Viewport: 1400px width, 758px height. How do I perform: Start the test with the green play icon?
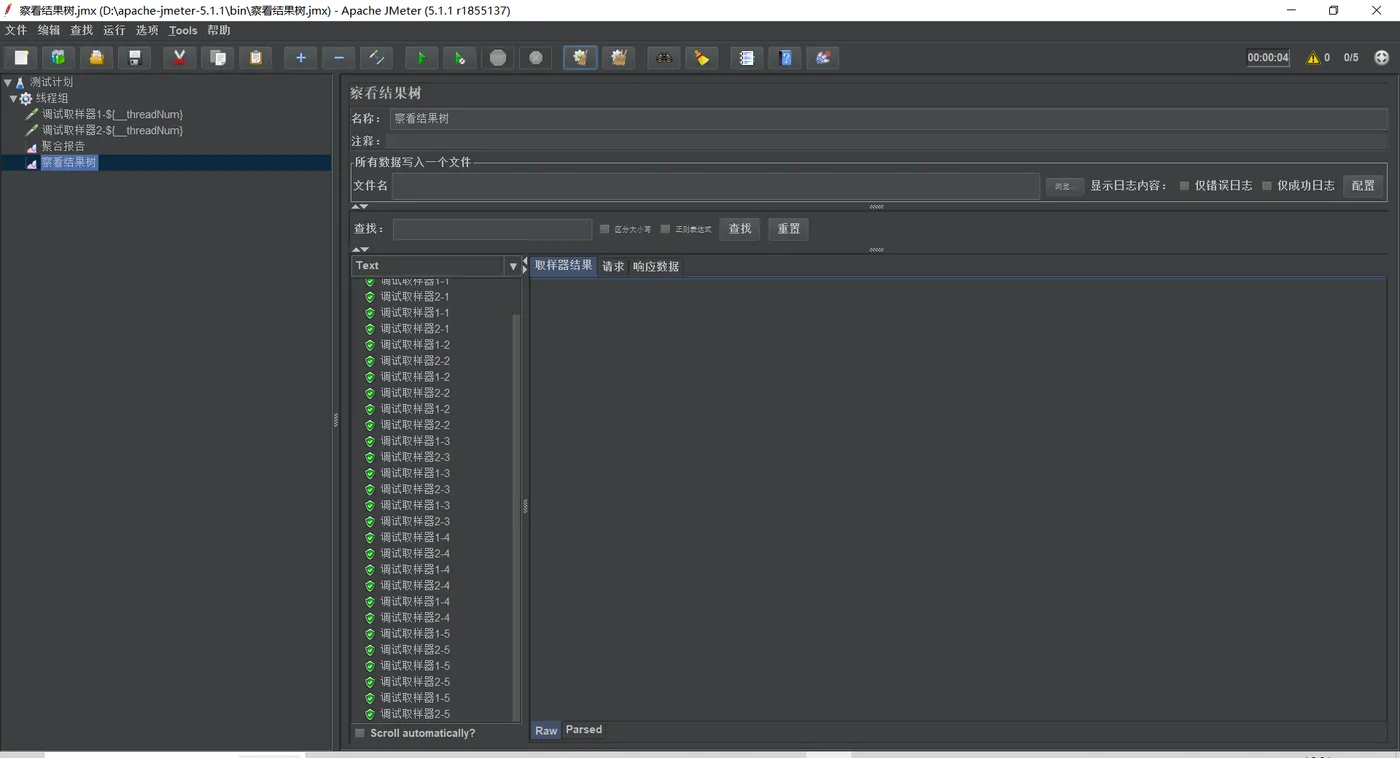tap(422, 58)
